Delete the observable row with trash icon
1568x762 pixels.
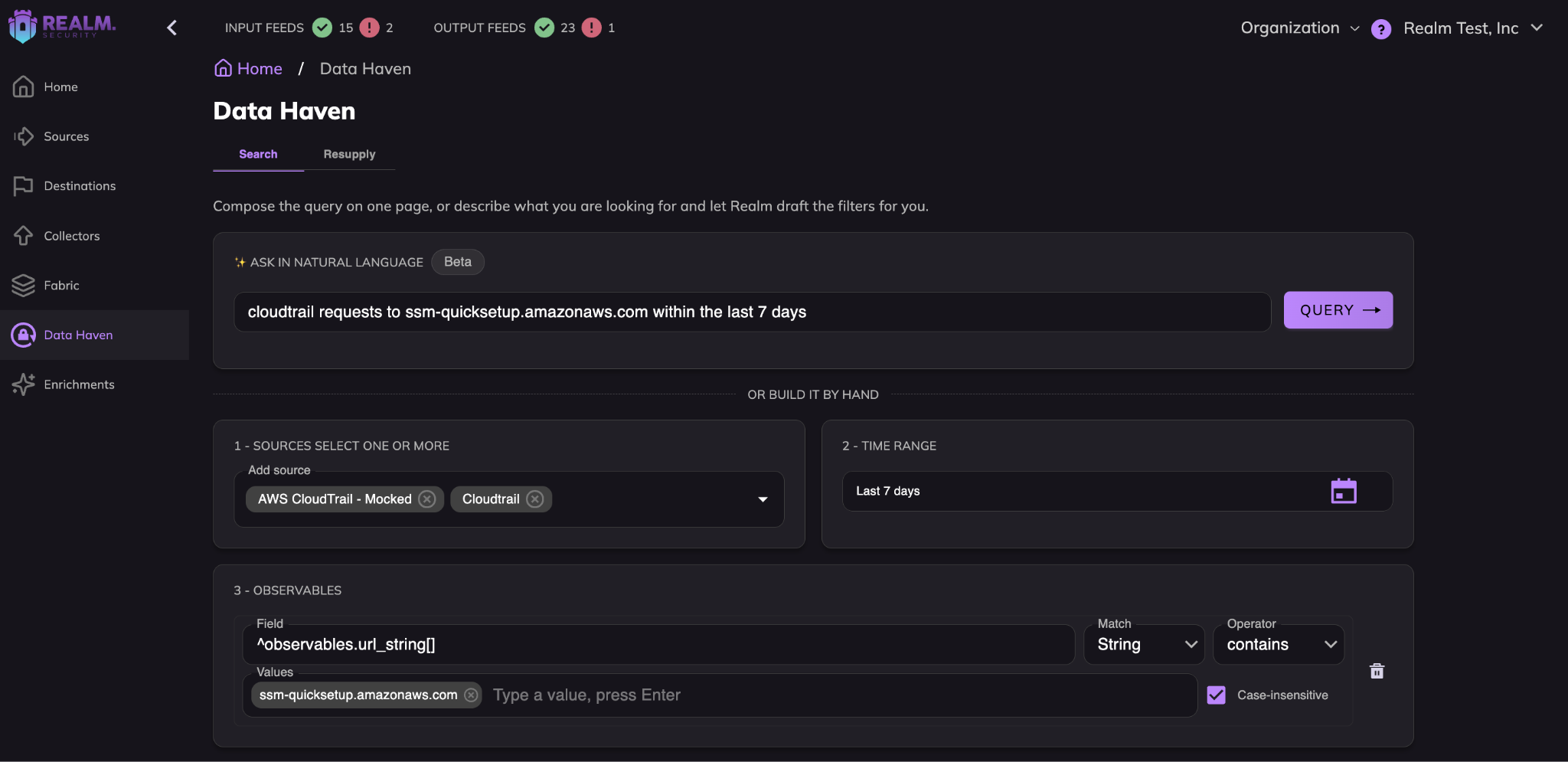click(x=1377, y=671)
